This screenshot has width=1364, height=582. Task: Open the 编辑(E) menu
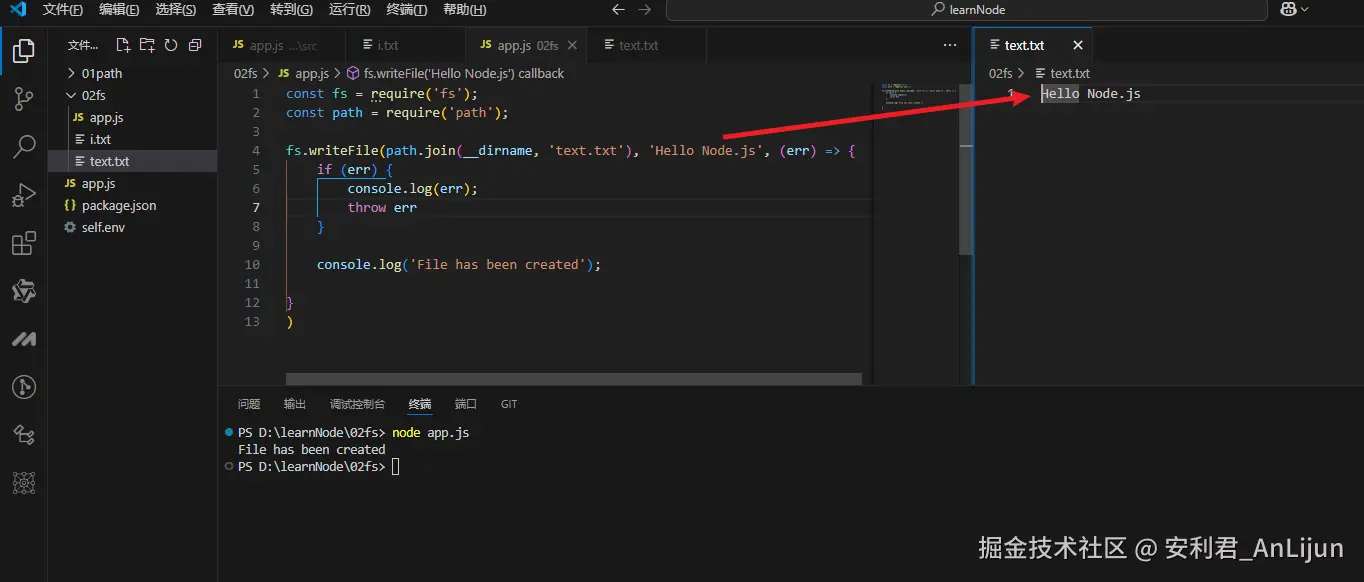[x=119, y=9]
